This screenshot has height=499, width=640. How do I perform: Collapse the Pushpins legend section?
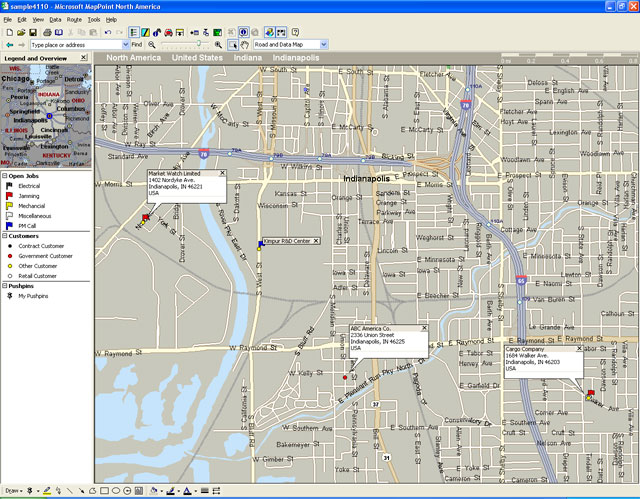5,286
